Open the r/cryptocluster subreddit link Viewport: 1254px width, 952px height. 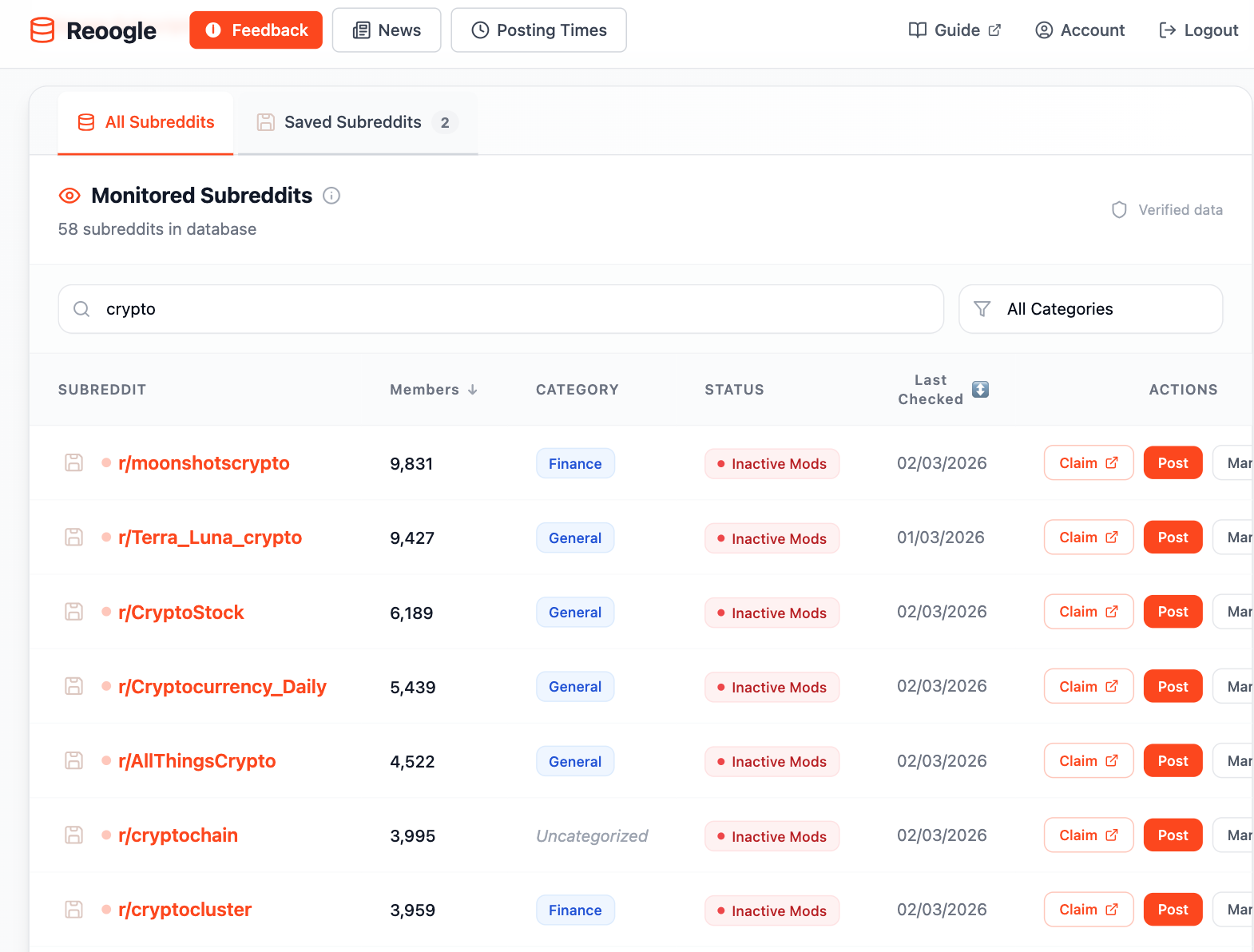[185, 910]
